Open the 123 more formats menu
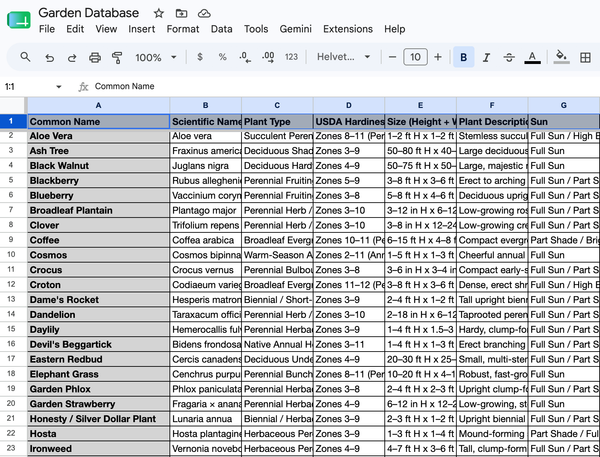The image size is (600, 457). coord(291,57)
